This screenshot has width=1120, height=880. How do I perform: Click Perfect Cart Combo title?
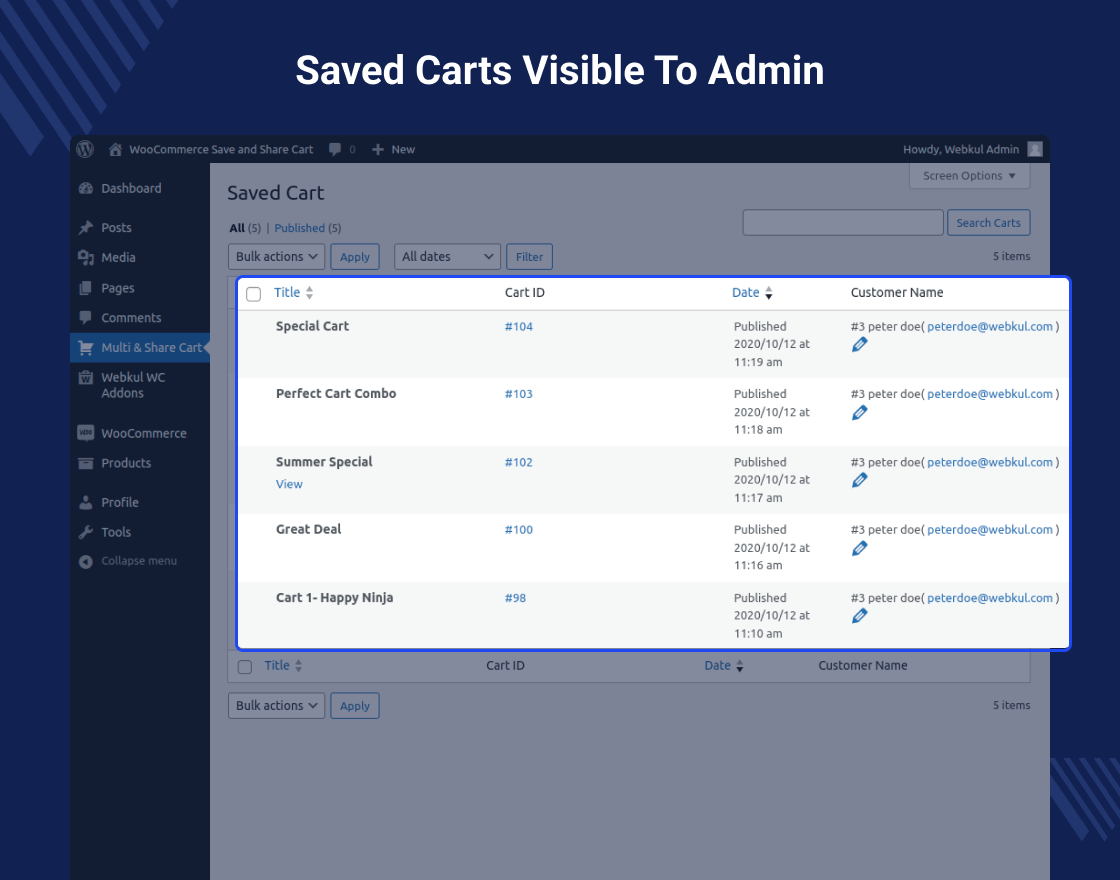point(336,394)
